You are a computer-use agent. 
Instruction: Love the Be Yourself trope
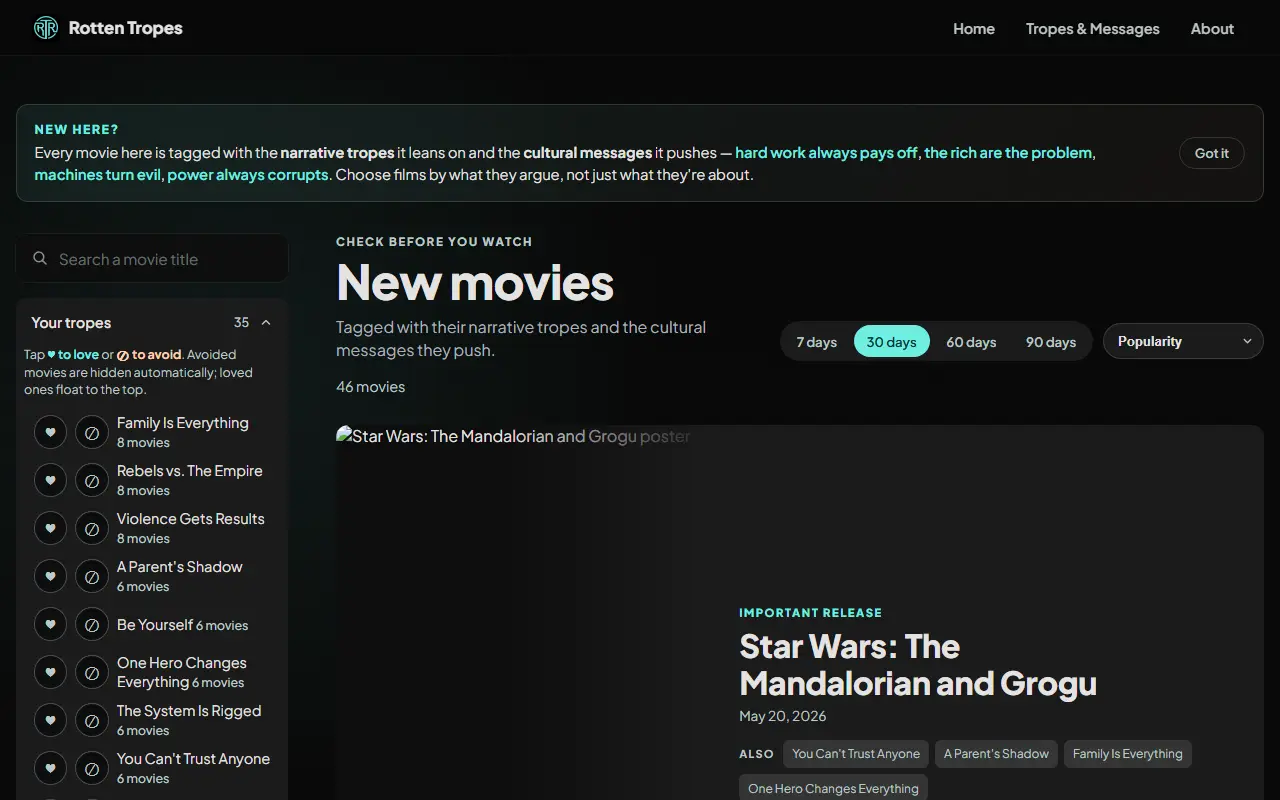(50, 624)
